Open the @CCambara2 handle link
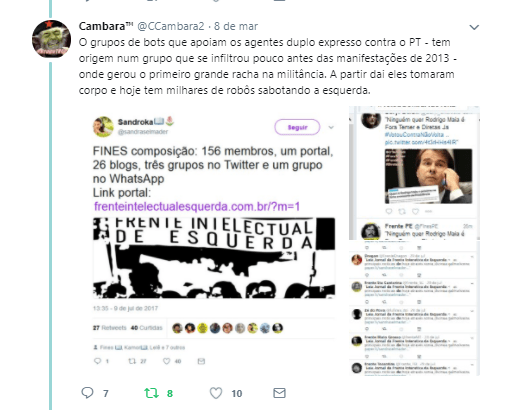The width and height of the screenshot is (505, 410). click(171, 26)
